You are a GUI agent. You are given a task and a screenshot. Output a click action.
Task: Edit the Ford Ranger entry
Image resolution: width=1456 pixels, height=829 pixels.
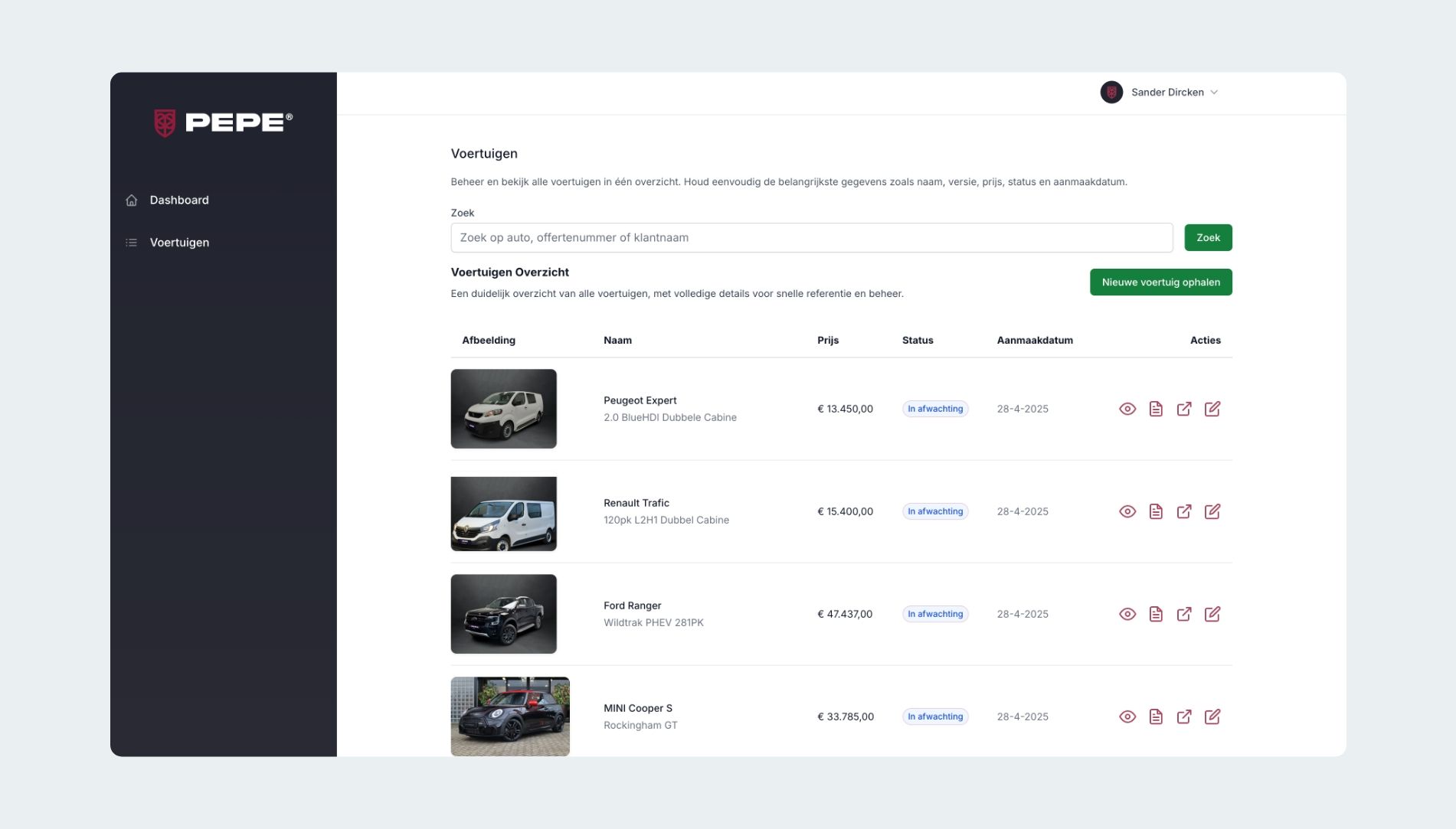click(x=1212, y=614)
